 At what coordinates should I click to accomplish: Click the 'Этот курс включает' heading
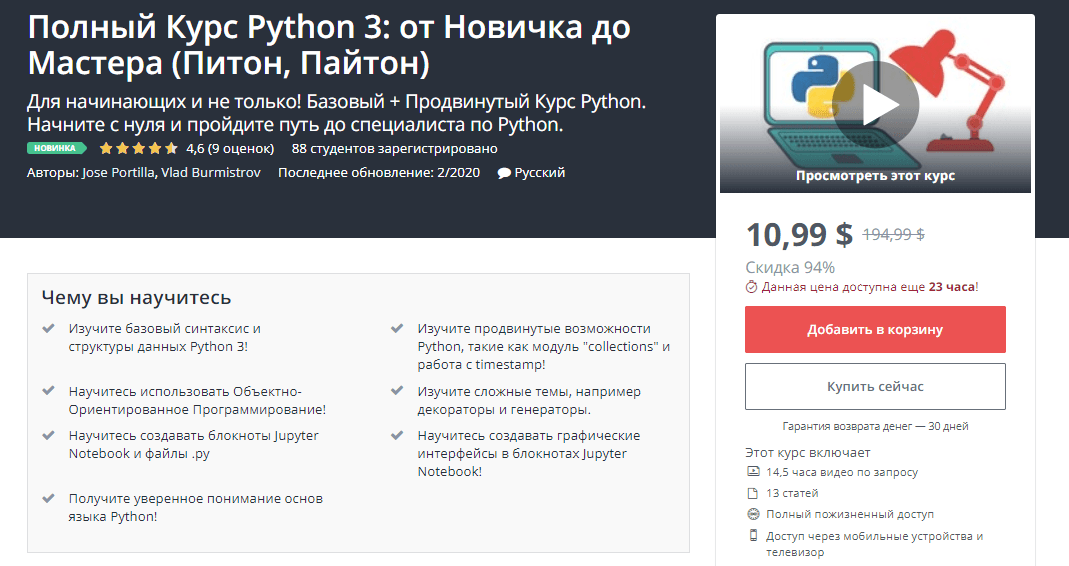coord(808,453)
